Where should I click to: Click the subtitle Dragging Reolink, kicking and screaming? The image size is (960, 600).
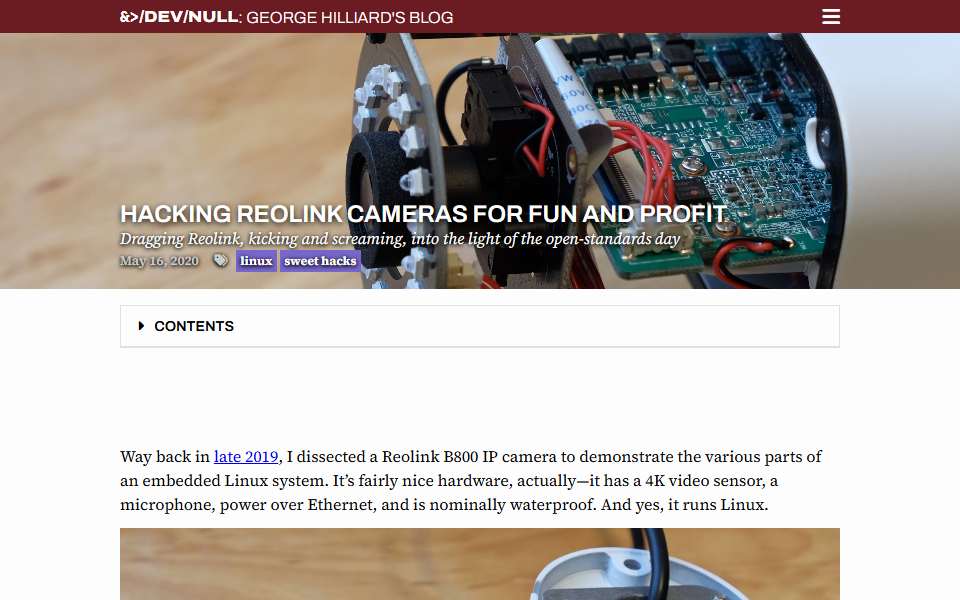coord(400,239)
